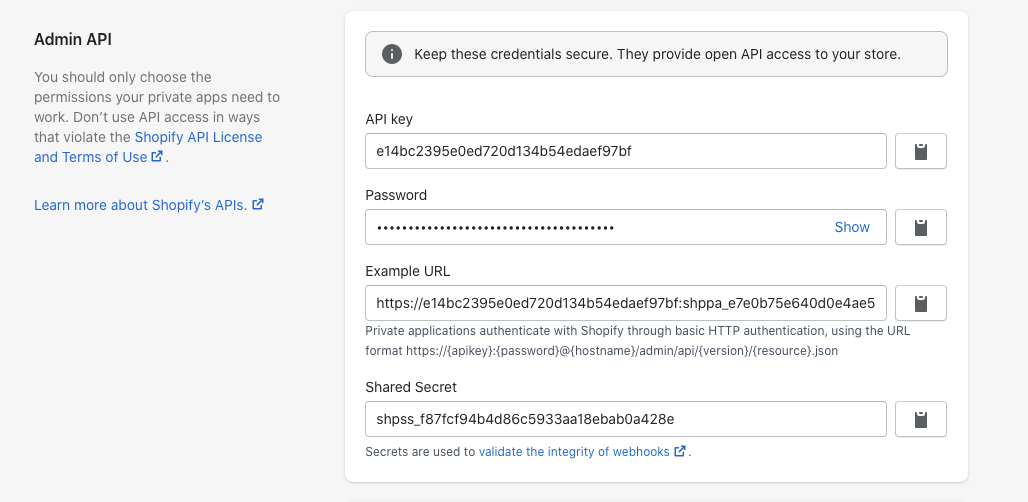This screenshot has height=502, width=1028.
Task: Click into the Shared Secret field
Action: coord(626,419)
